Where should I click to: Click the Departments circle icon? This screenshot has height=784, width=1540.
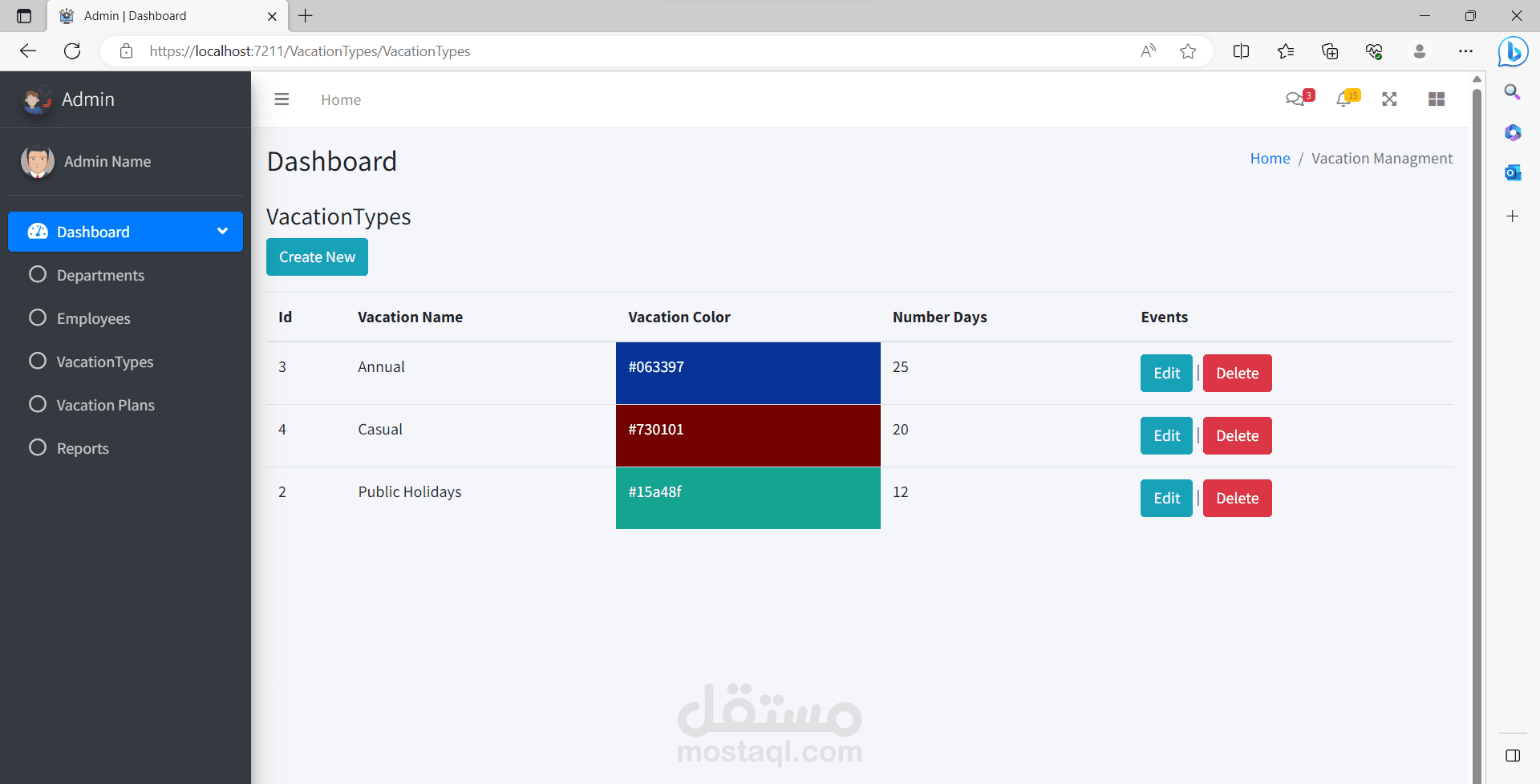(38, 274)
